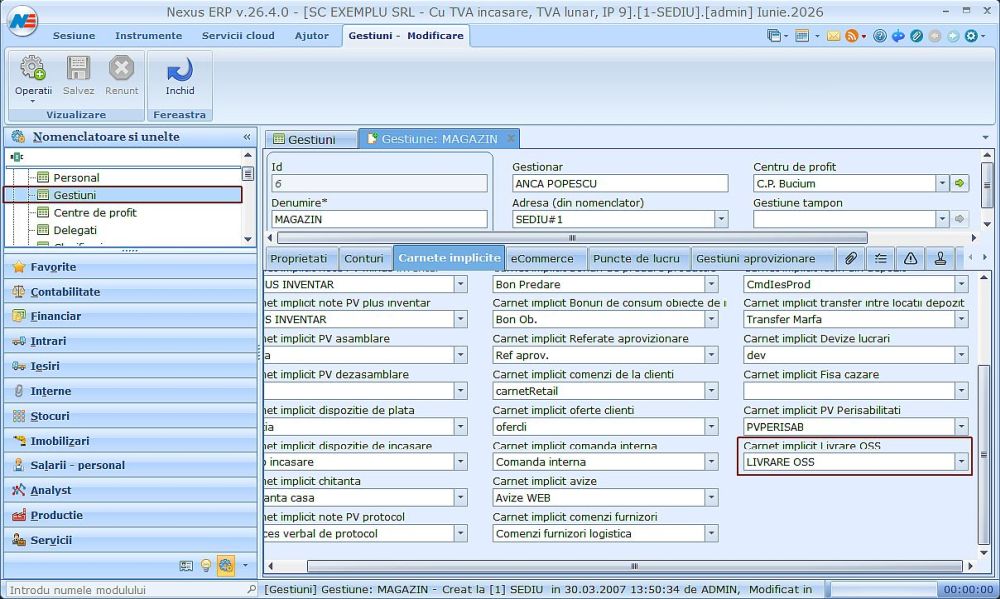1000x599 pixels.
Task: Click the tree root node icon
Action: (17, 156)
